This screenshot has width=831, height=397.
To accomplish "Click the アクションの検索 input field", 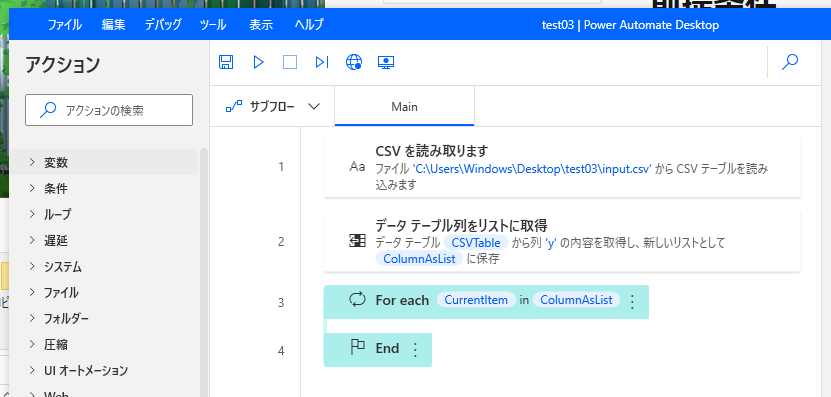I will [109, 110].
